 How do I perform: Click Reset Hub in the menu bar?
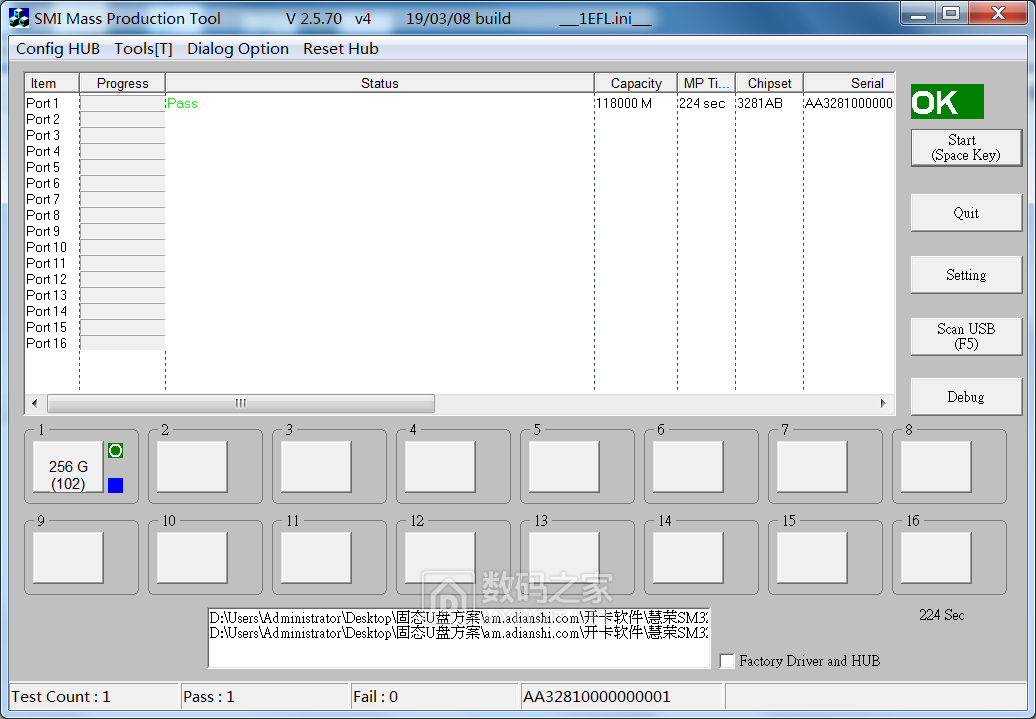[x=341, y=49]
